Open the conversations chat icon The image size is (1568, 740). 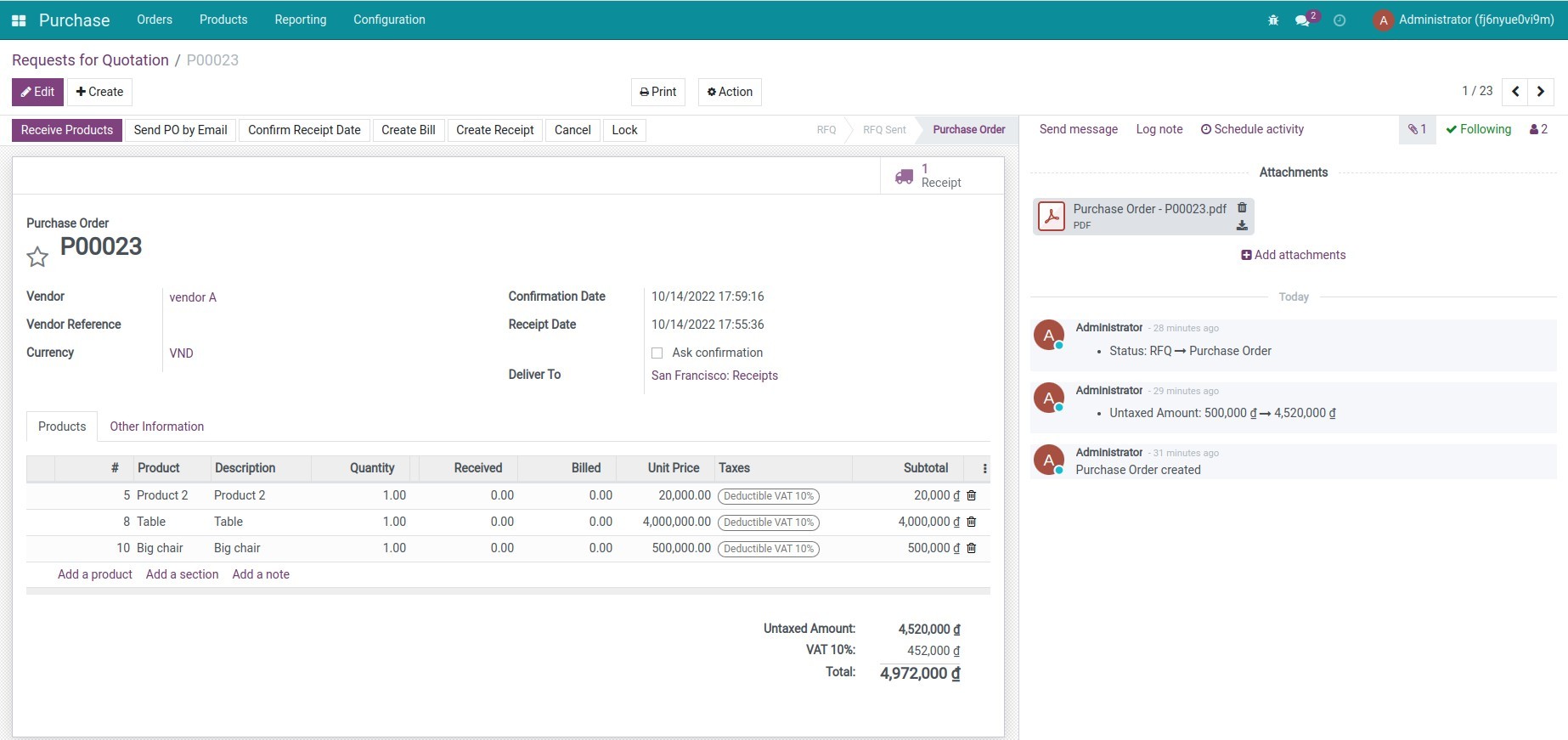pyautogui.click(x=1302, y=20)
